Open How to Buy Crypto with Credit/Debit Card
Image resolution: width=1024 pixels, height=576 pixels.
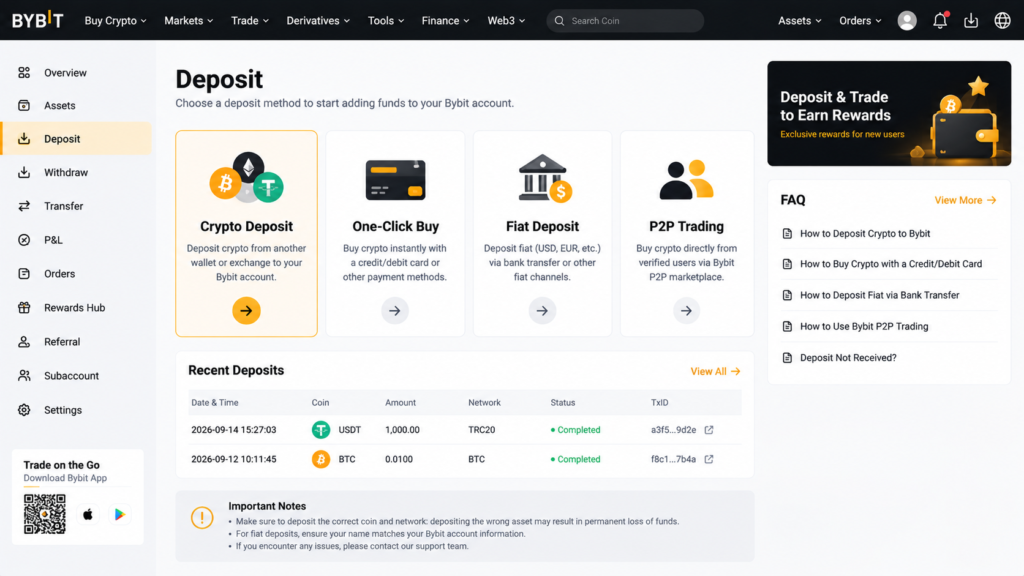coord(891,264)
